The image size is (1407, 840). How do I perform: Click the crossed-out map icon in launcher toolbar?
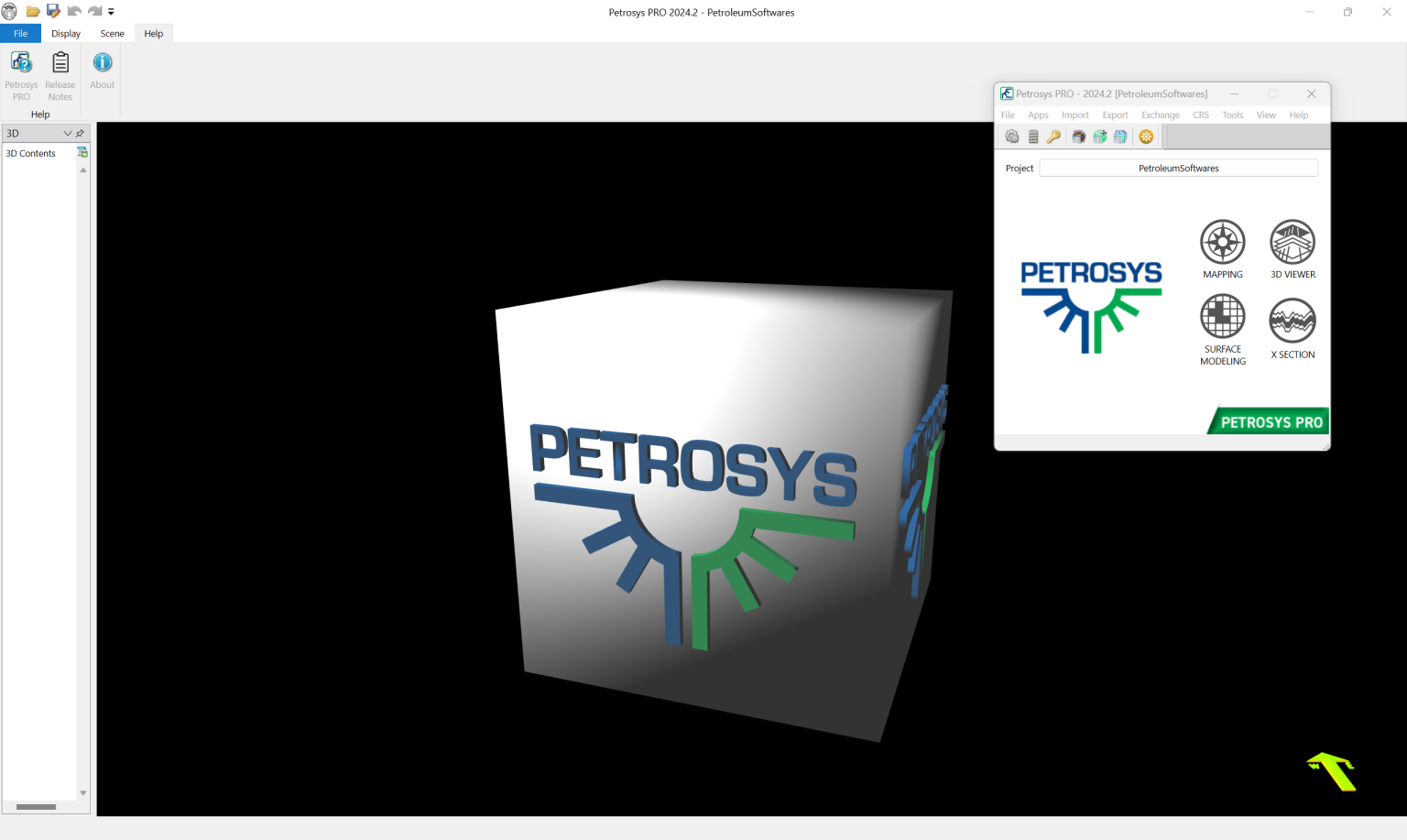tap(1079, 136)
